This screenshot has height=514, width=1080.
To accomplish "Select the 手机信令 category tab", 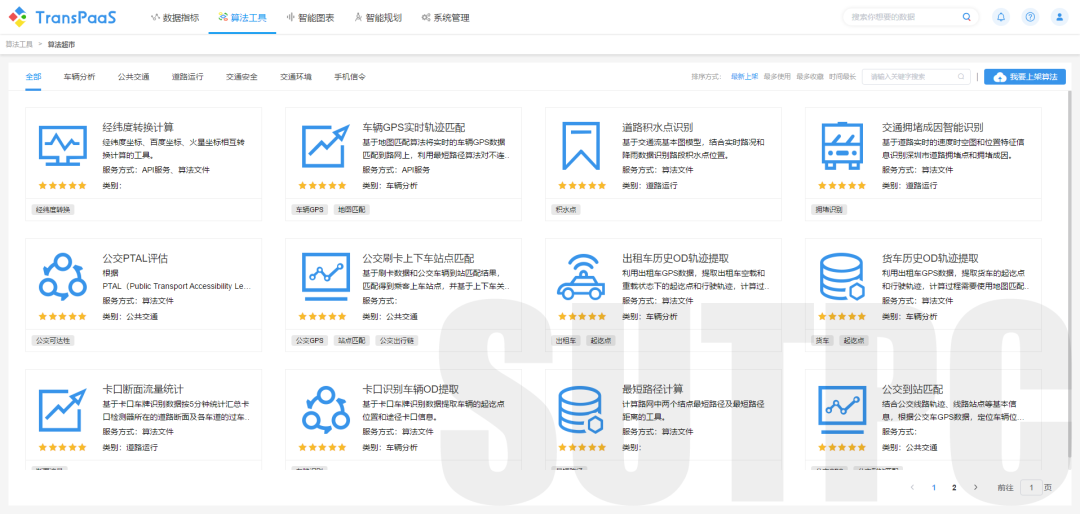I will pyautogui.click(x=350, y=77).
